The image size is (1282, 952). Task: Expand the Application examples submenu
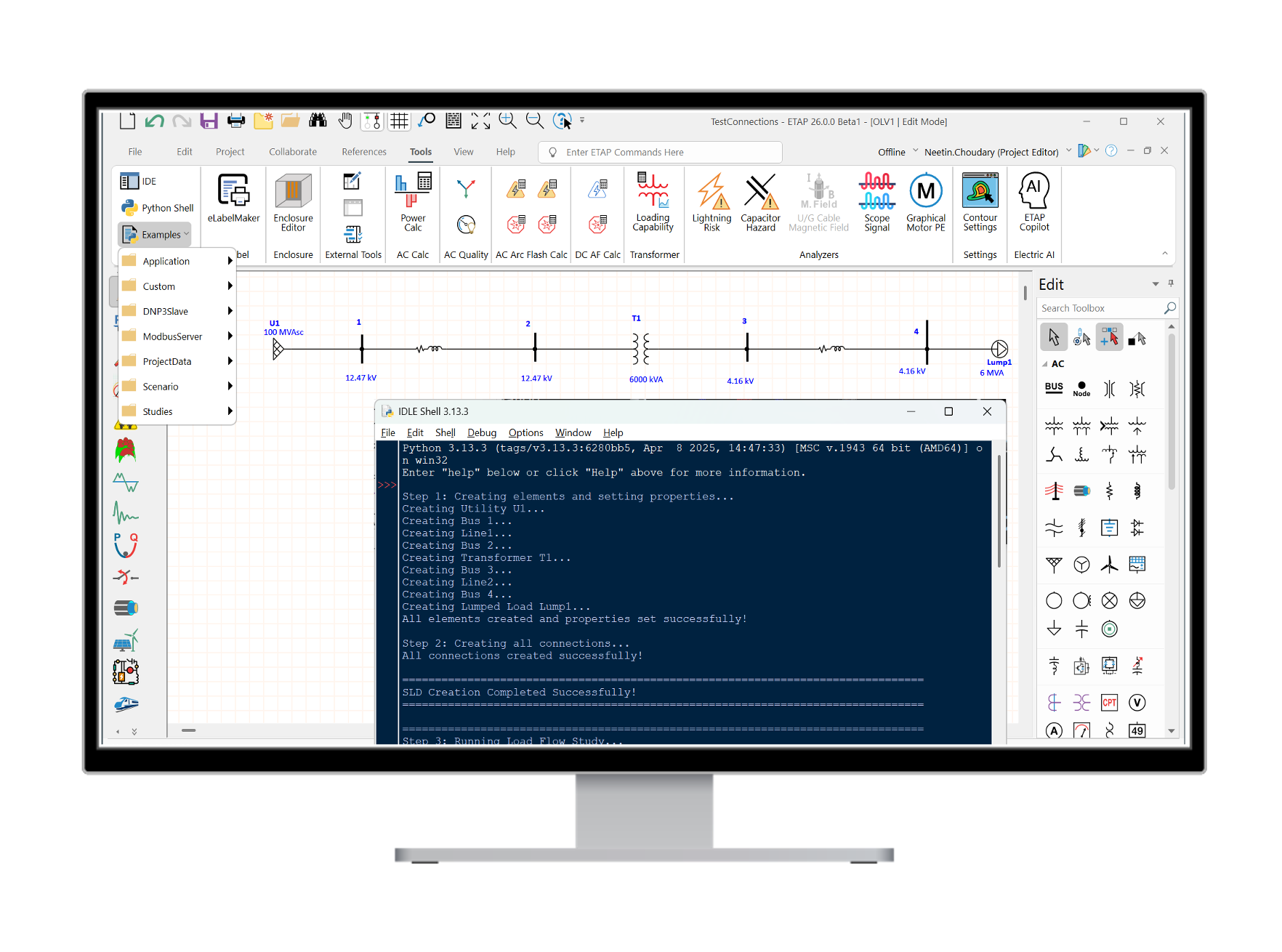coord(177,261)
